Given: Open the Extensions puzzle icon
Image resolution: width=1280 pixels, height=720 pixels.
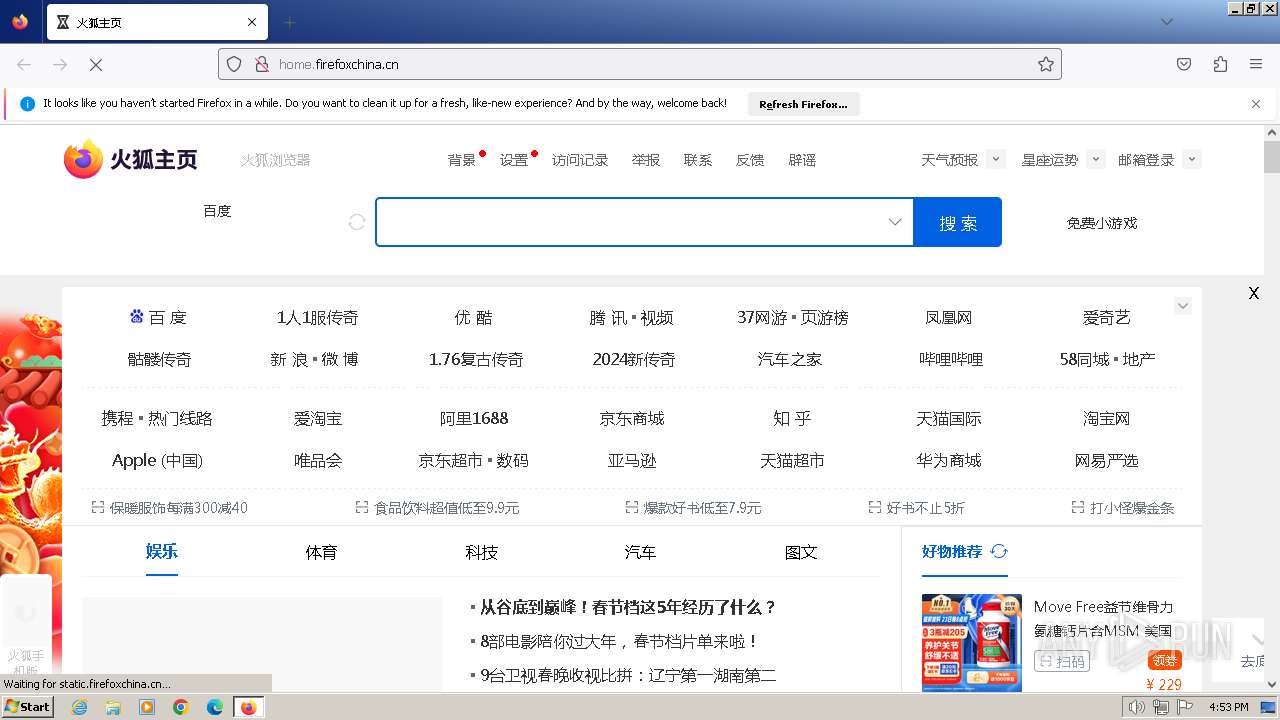Looking at the screenshot, I should [1220, 64].
